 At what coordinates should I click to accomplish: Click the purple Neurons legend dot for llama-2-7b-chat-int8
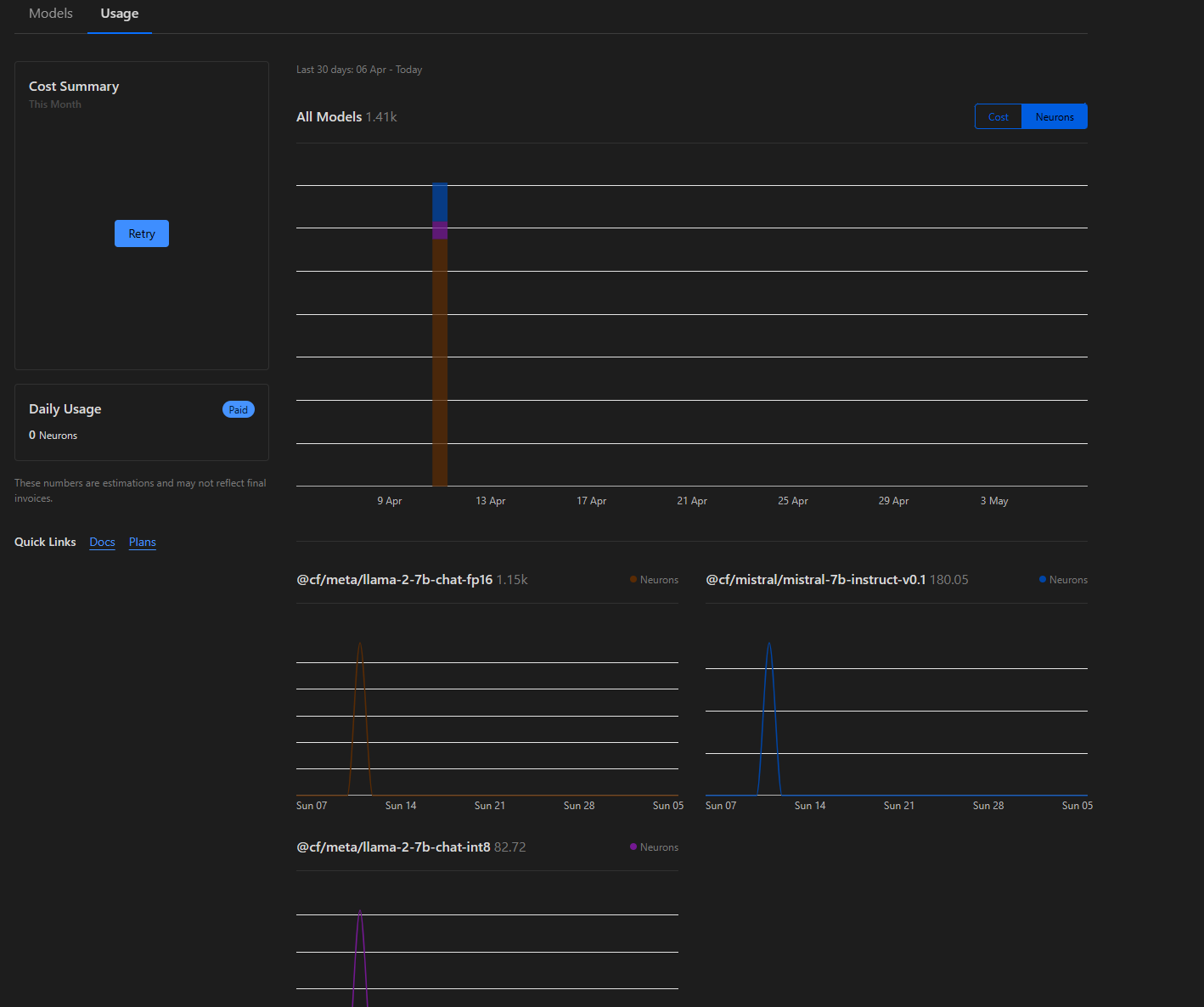pos(633,847)
